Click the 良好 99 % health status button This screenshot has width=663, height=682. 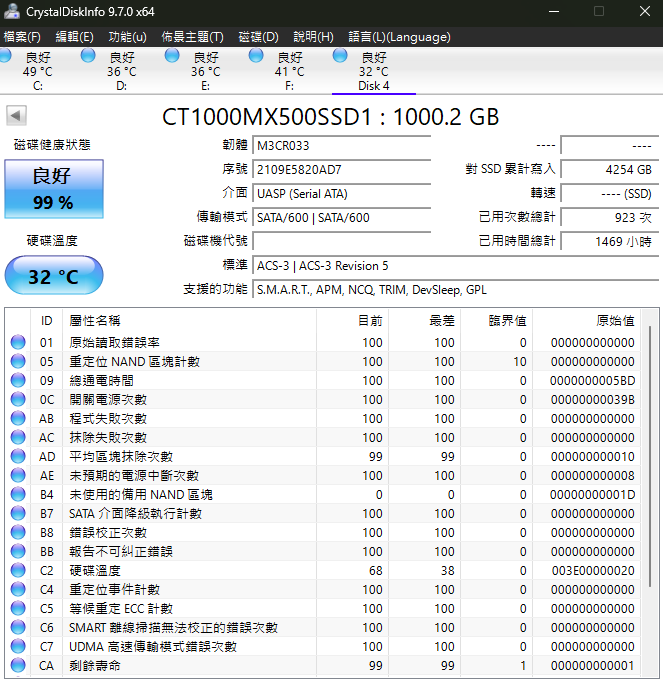(x=54, y=189)
